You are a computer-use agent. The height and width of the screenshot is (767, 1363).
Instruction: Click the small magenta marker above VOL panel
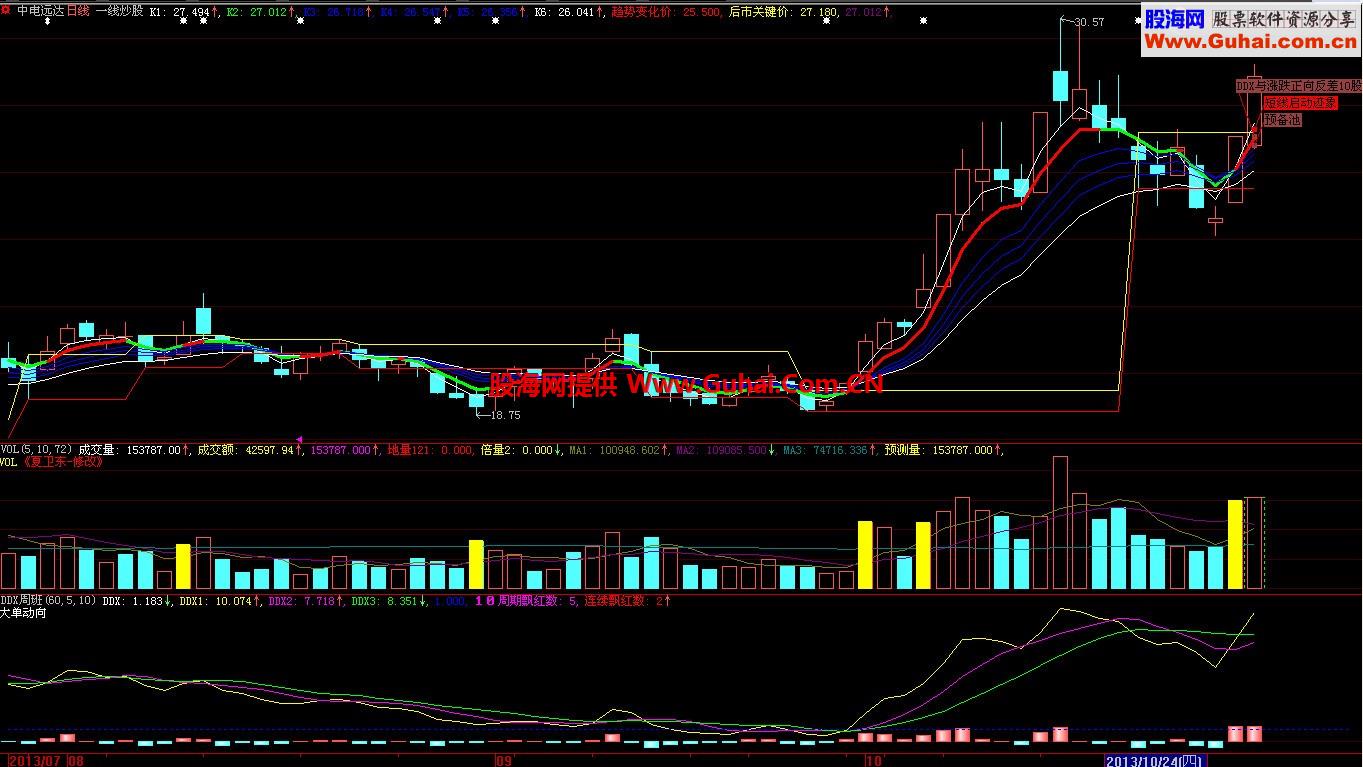tap(299, 438)
